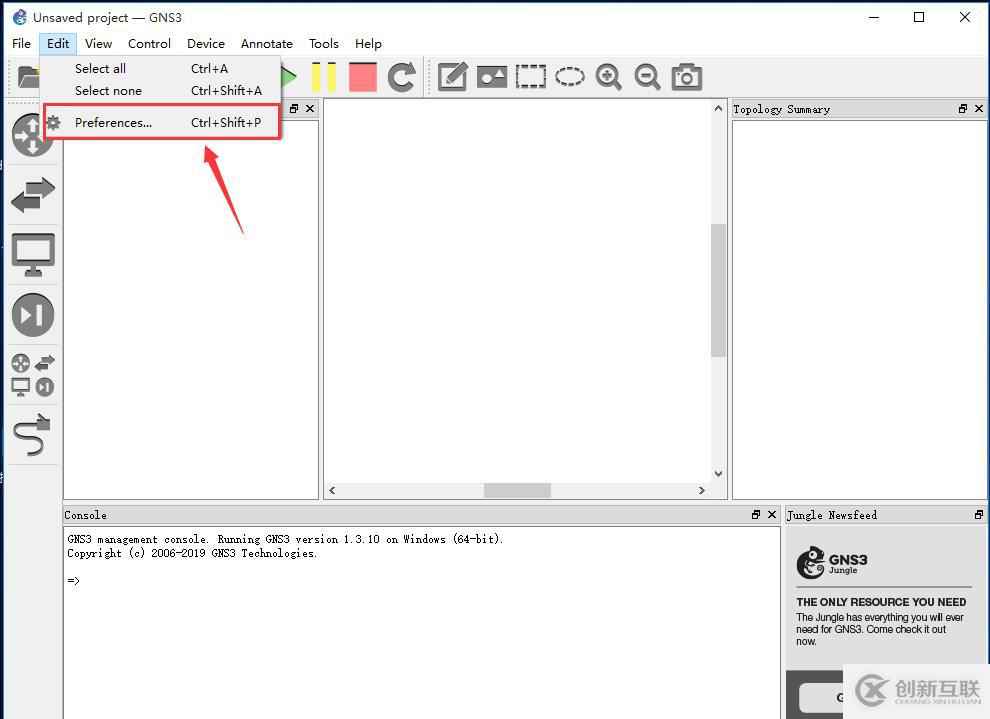This screenshot has width=990, height=719.
Task: Open the Tools menu
Action: 323,44
